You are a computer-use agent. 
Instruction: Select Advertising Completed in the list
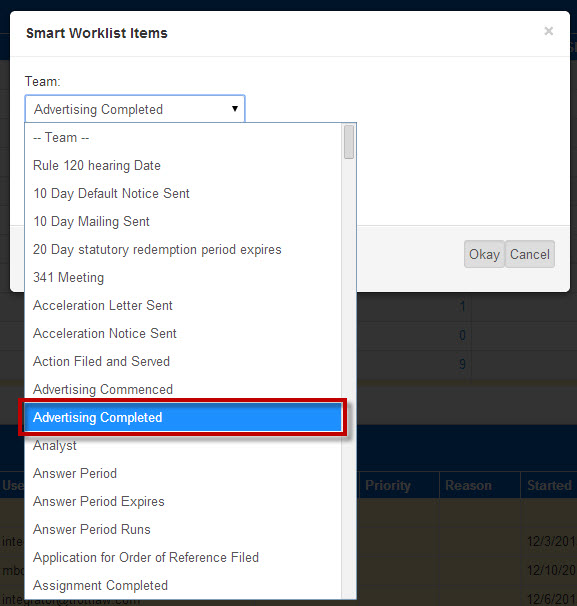183,417
